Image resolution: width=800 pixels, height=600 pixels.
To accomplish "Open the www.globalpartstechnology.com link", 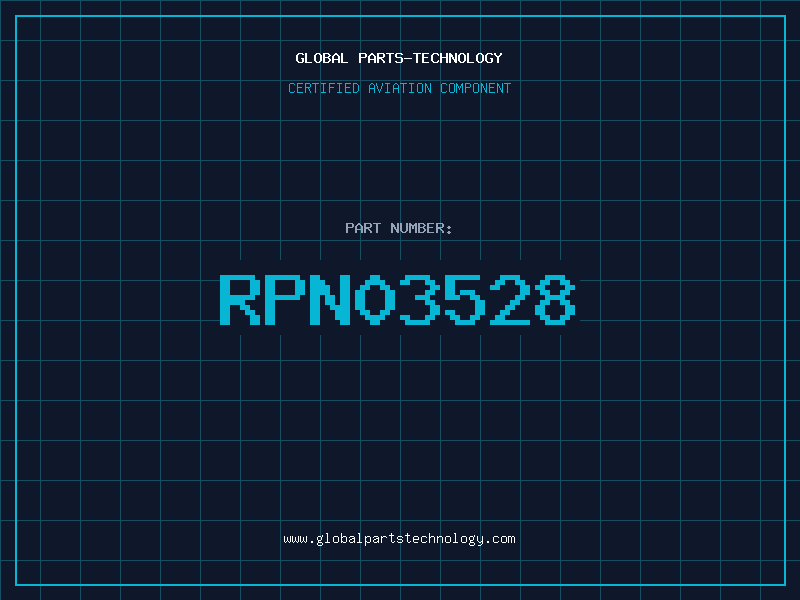I will click(399, 539).
